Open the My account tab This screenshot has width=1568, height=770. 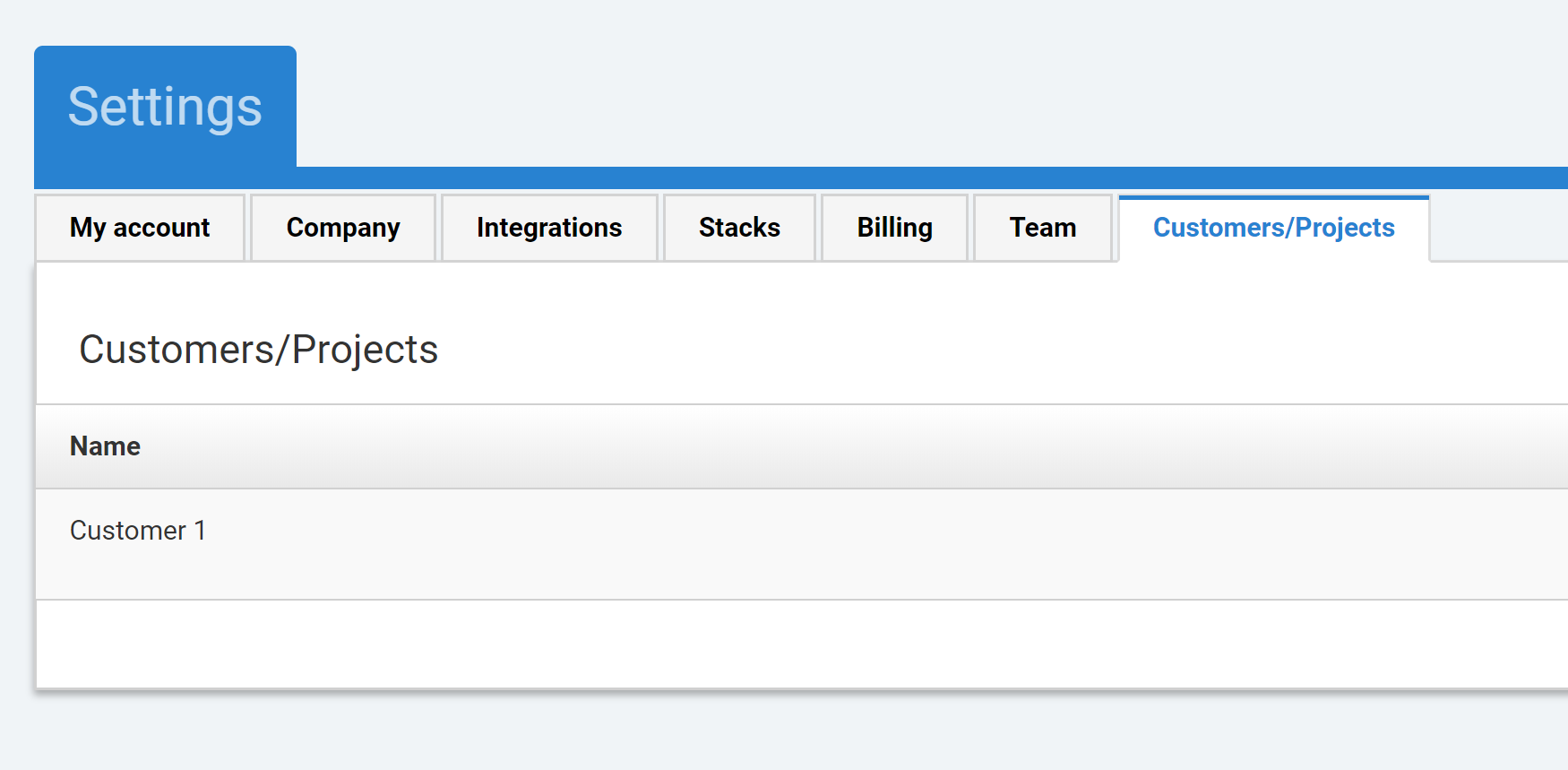click(x=140, y=228)
